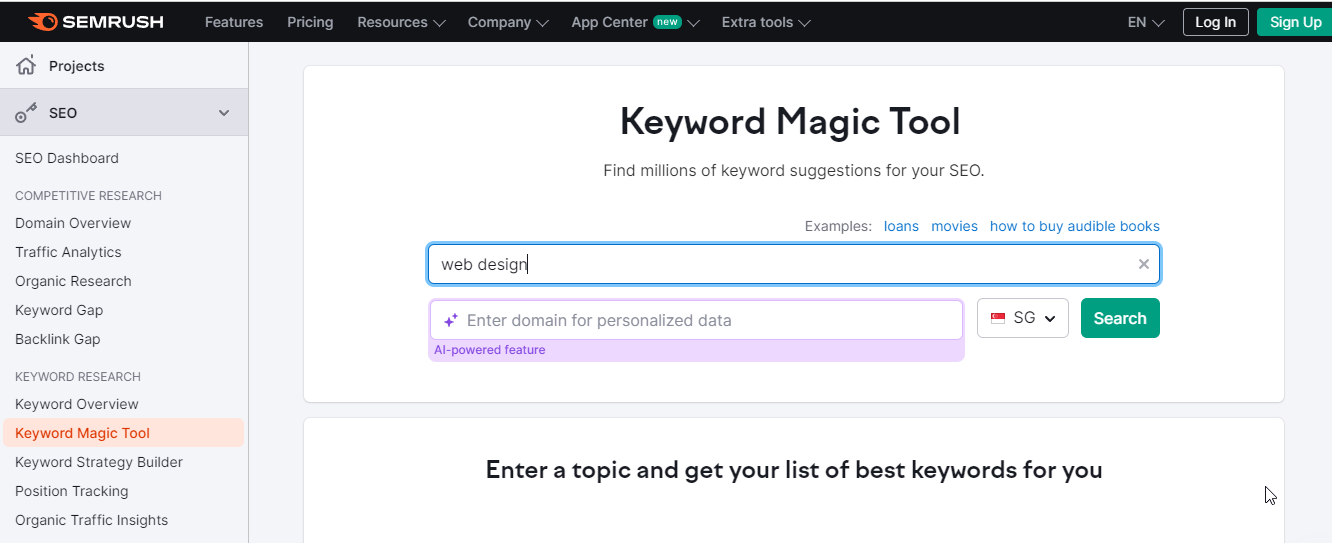Screen dimensions: 1332x543
Task: Click the SEO key icon in sidebar
Action: 26,113
